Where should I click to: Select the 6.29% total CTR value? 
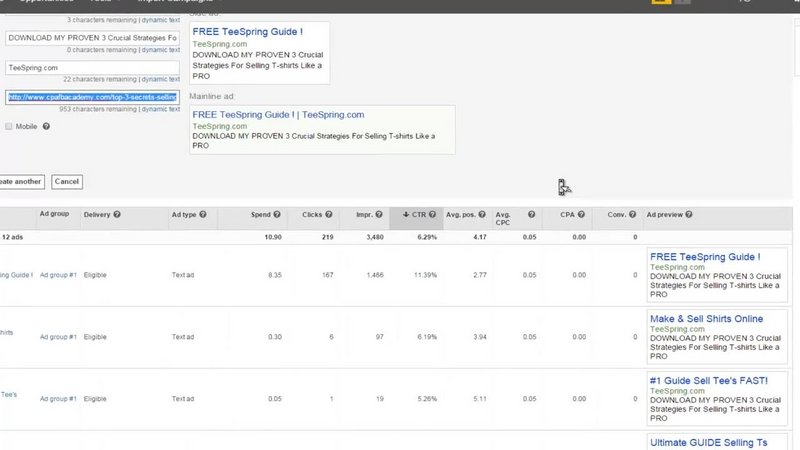(427, 237)
